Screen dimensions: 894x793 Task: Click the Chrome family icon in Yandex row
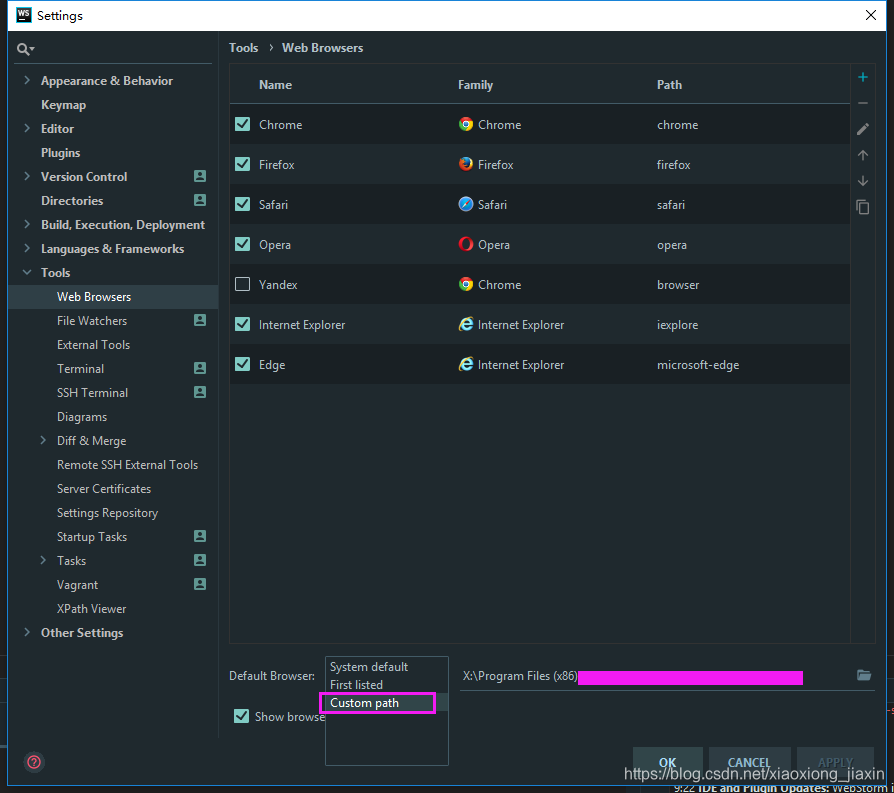click(x=466, y=284)
